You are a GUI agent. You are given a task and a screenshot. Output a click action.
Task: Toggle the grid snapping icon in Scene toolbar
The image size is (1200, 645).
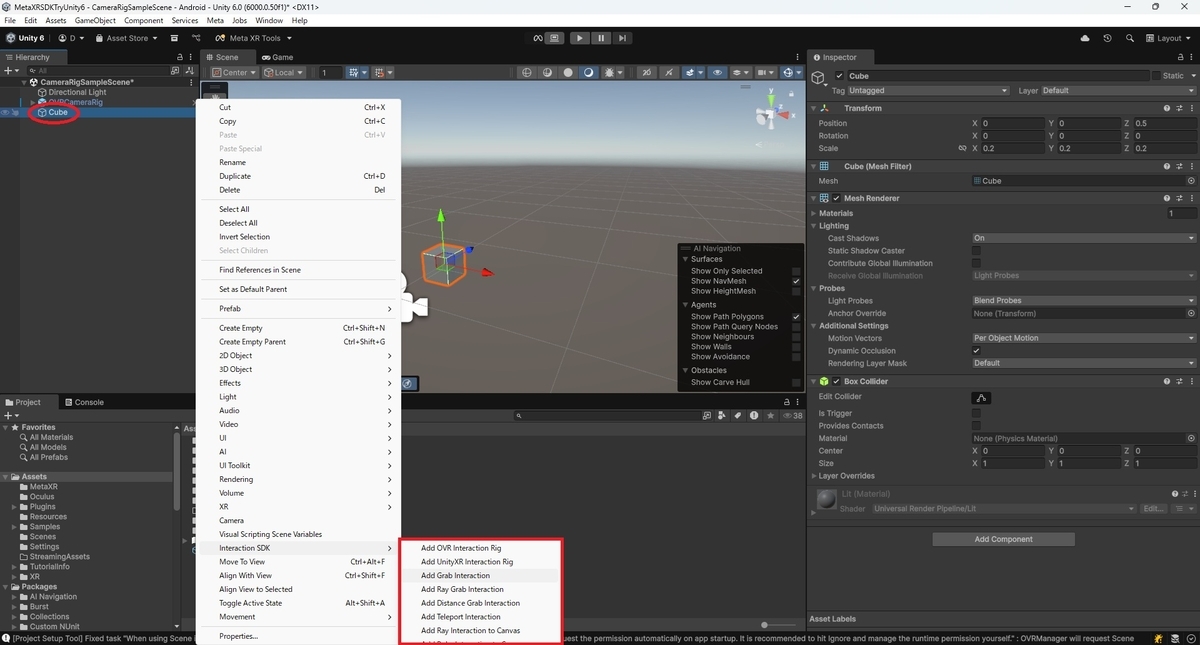(353, 72)
